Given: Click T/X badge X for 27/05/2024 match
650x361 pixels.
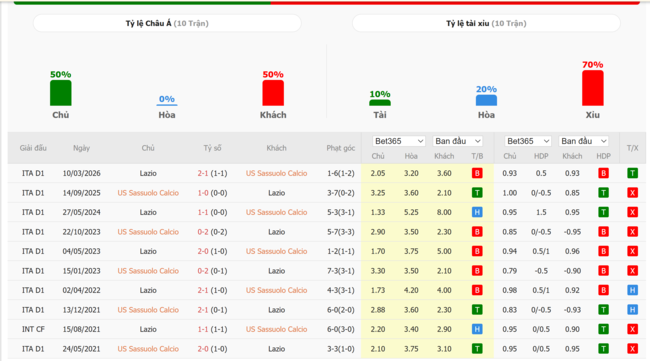Looking at the screenshot, I should 633,212.
